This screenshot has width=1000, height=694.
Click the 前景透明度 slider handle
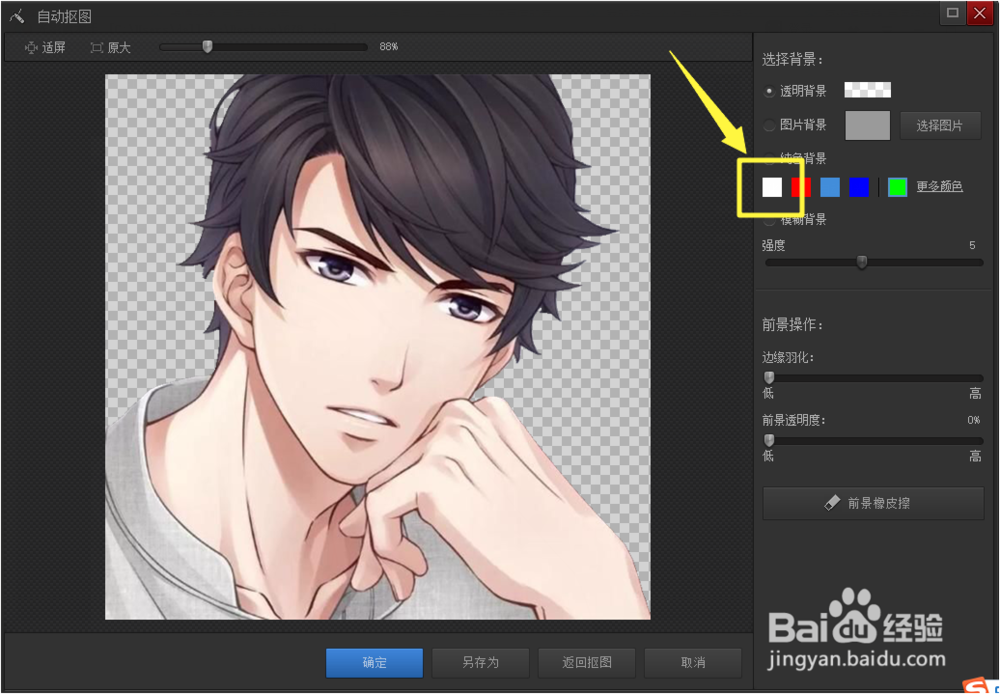point(769,440)
